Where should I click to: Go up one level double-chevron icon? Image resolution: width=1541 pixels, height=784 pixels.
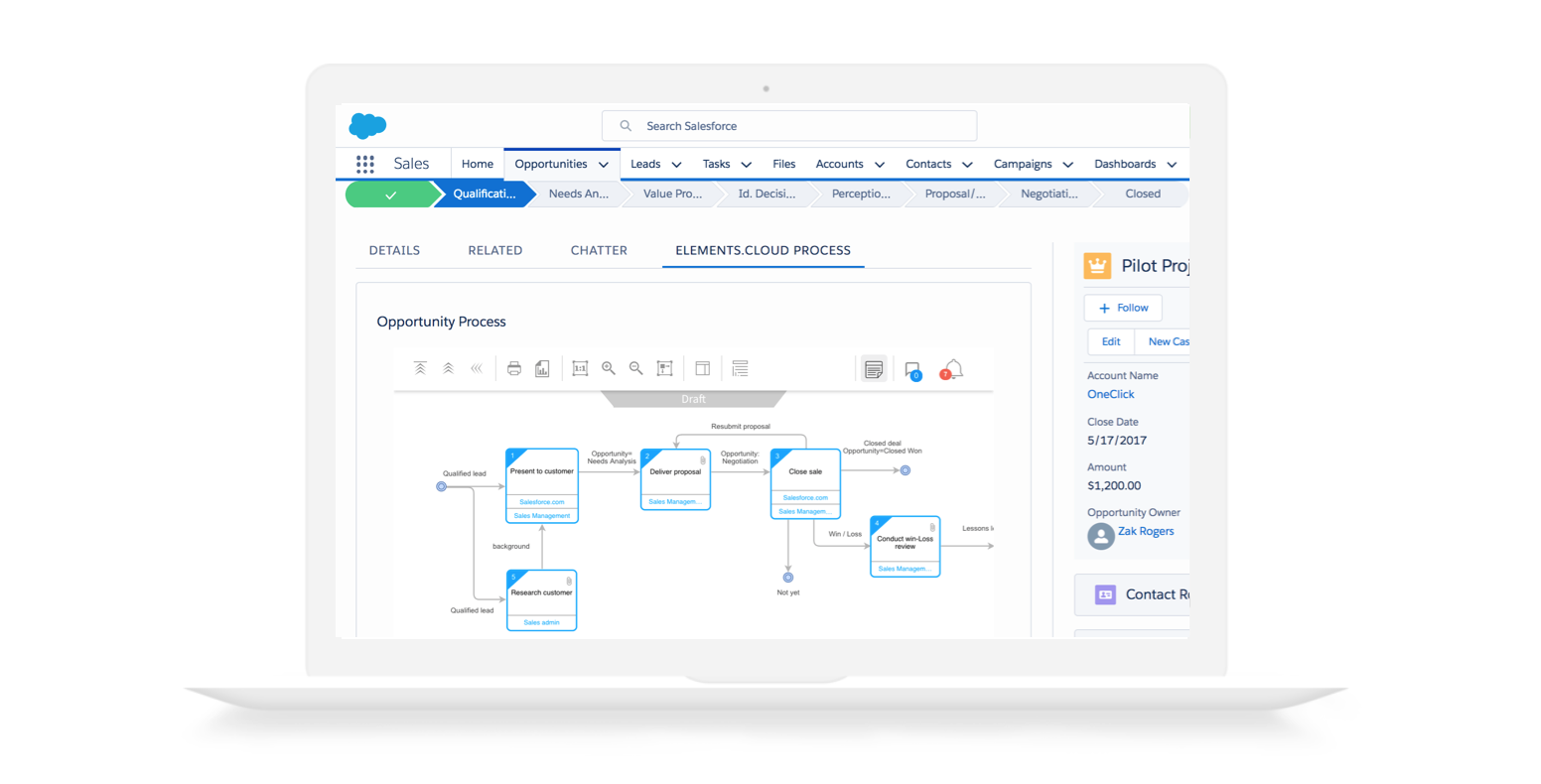point(448,368)
